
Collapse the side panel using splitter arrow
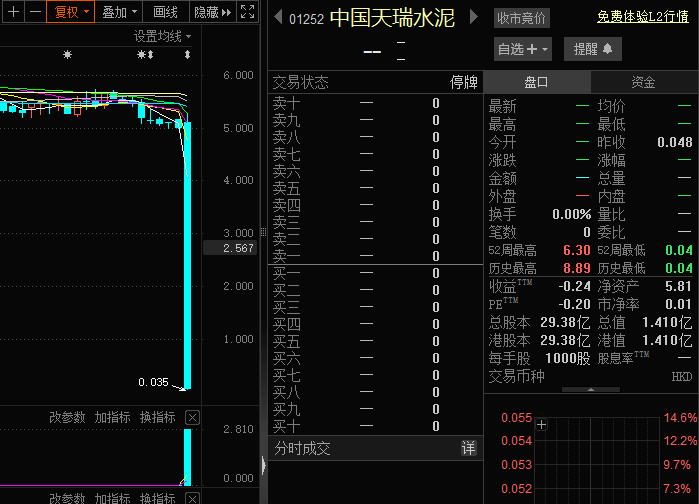(x=263, y=465)
